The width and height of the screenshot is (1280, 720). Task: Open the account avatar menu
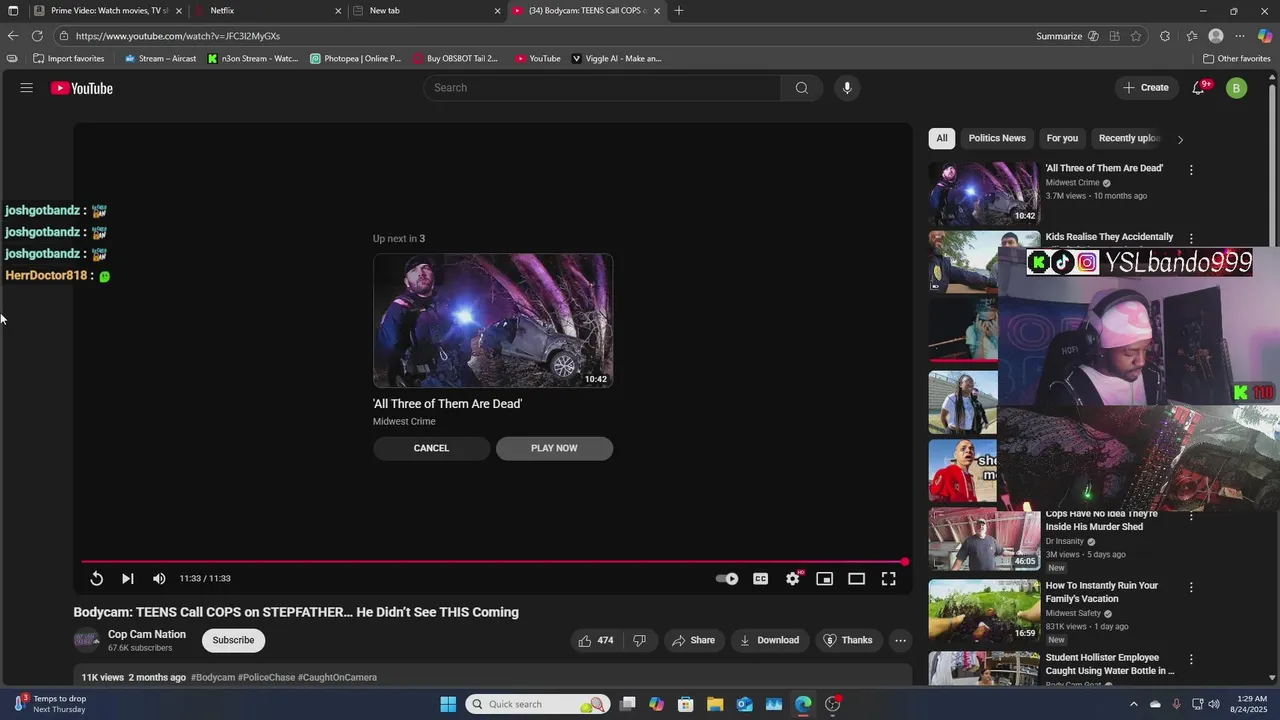pyautogui.click(x=1237, y=88)
